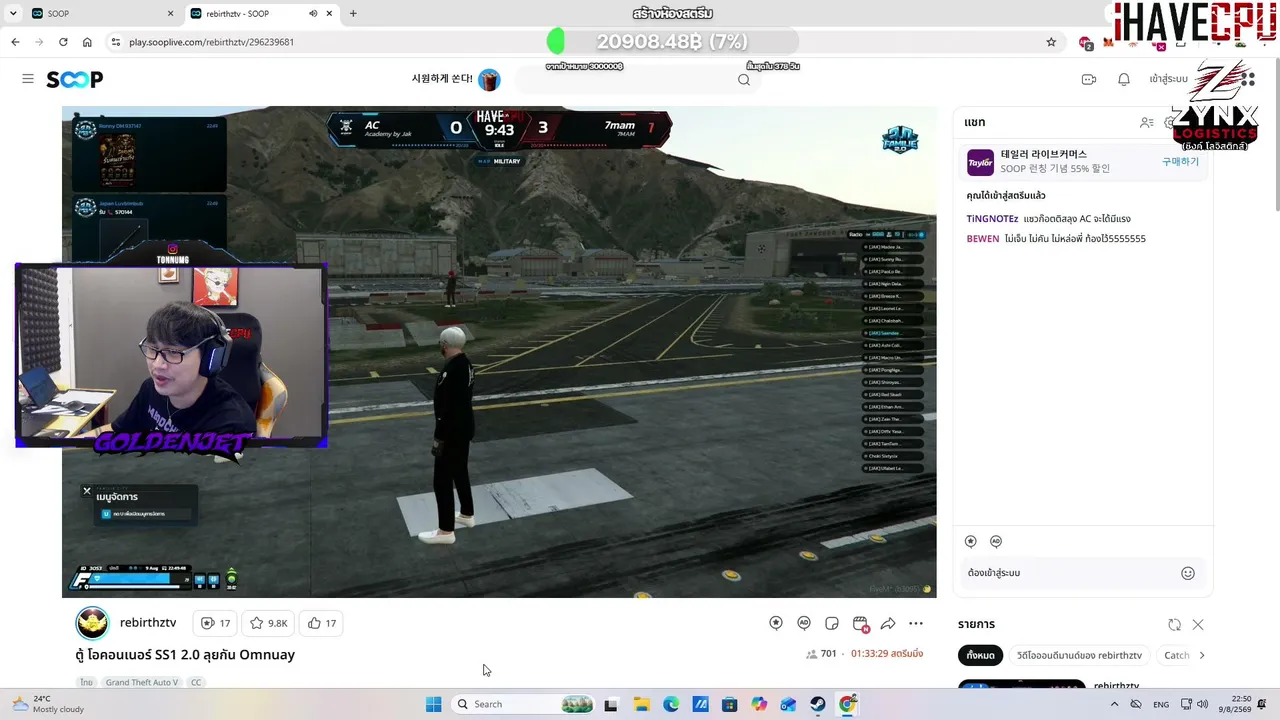The width and height of the screenshot is (1280, 720).
Task: Click the AD balloon below the video
Action: click(804, 623)
